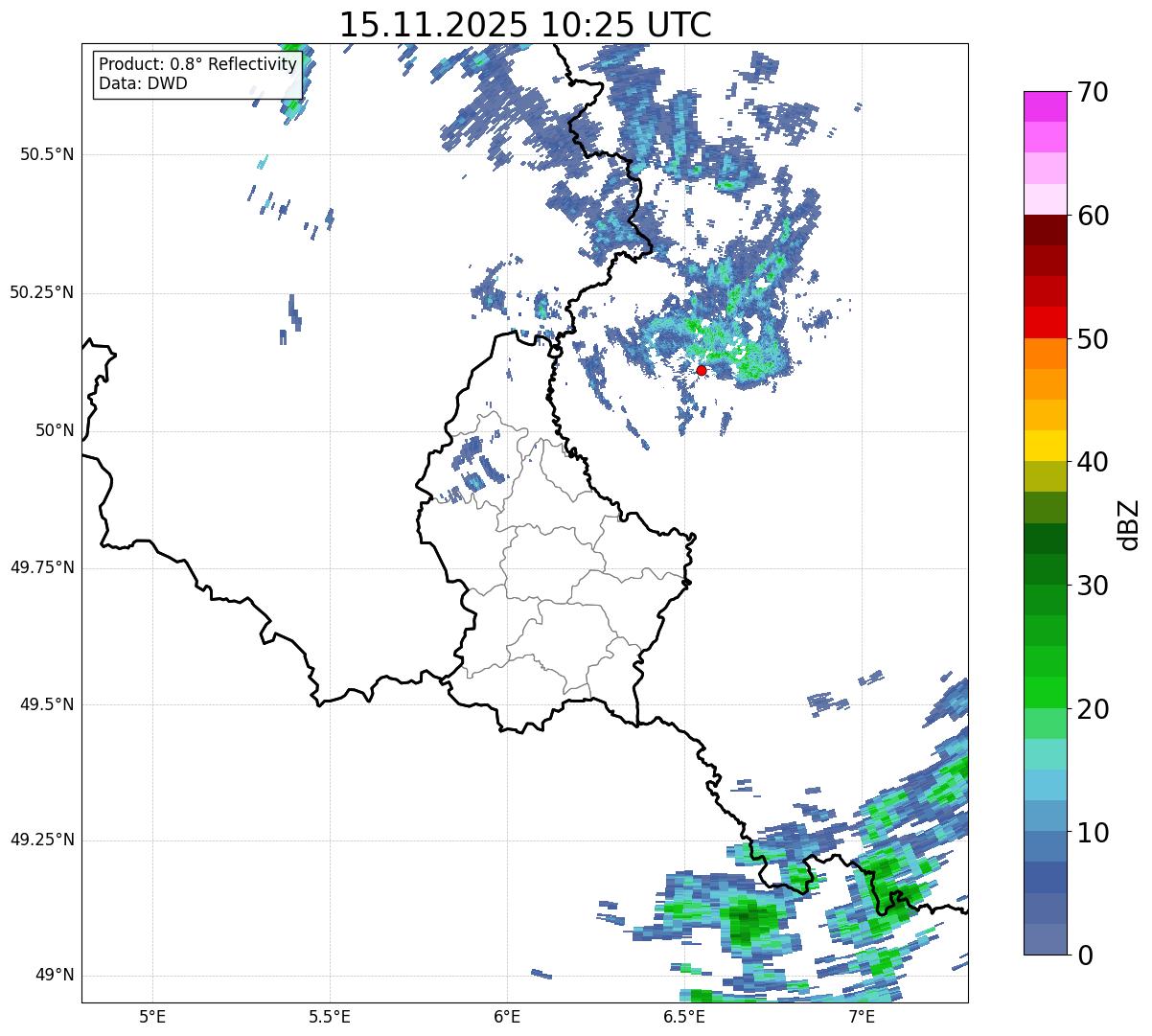Click the "50°N" latitude label

click(x=55, y=430)
